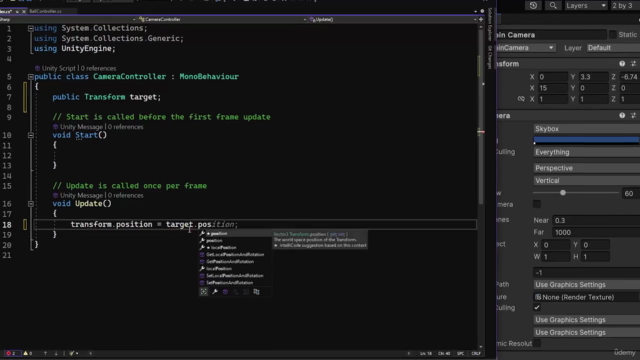Viewport: 640px width, 360px height.
Task: Select the 'GetLocalPositionAndRotation' completion item
Action: [x=235, y=255]
